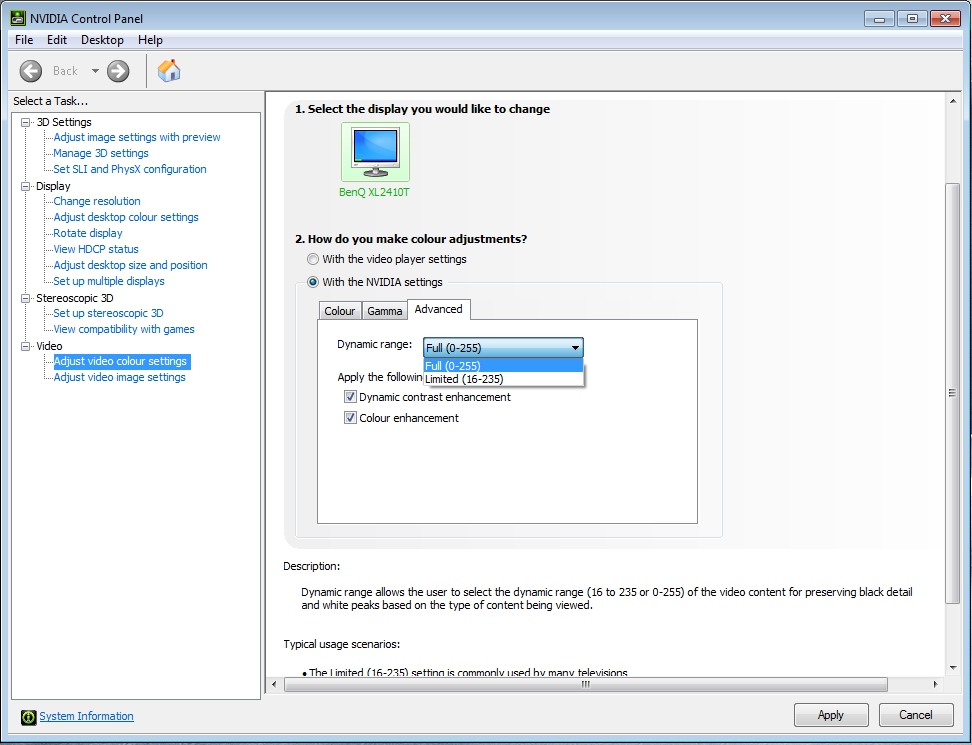This screenshot has width=972, height=745.
Task: Toggle Dynamic contrast enhancement checkbox
Action: click(x=350, y=397)
